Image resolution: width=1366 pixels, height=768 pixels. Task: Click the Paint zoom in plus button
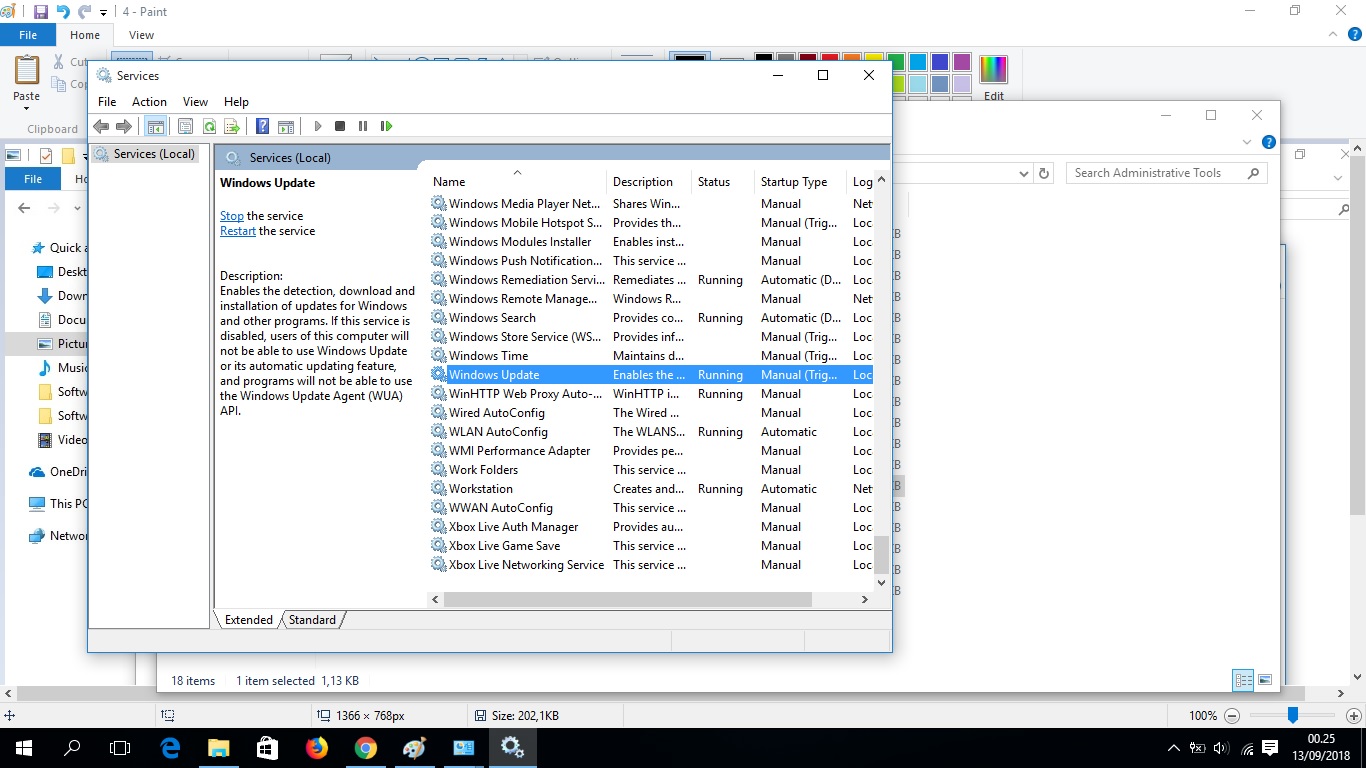1353,716
